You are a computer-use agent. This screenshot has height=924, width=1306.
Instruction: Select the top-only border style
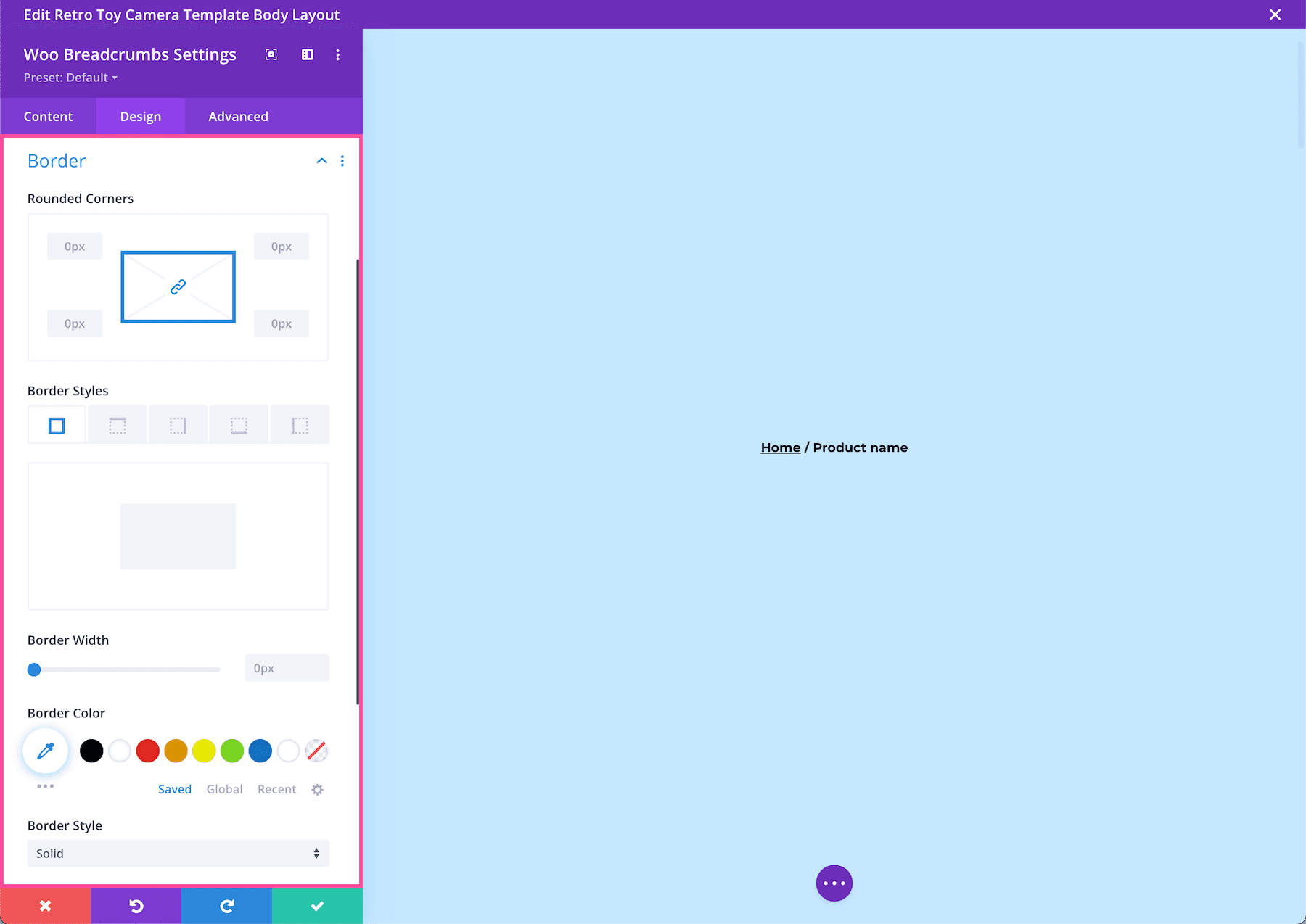[x=117, y=424]
